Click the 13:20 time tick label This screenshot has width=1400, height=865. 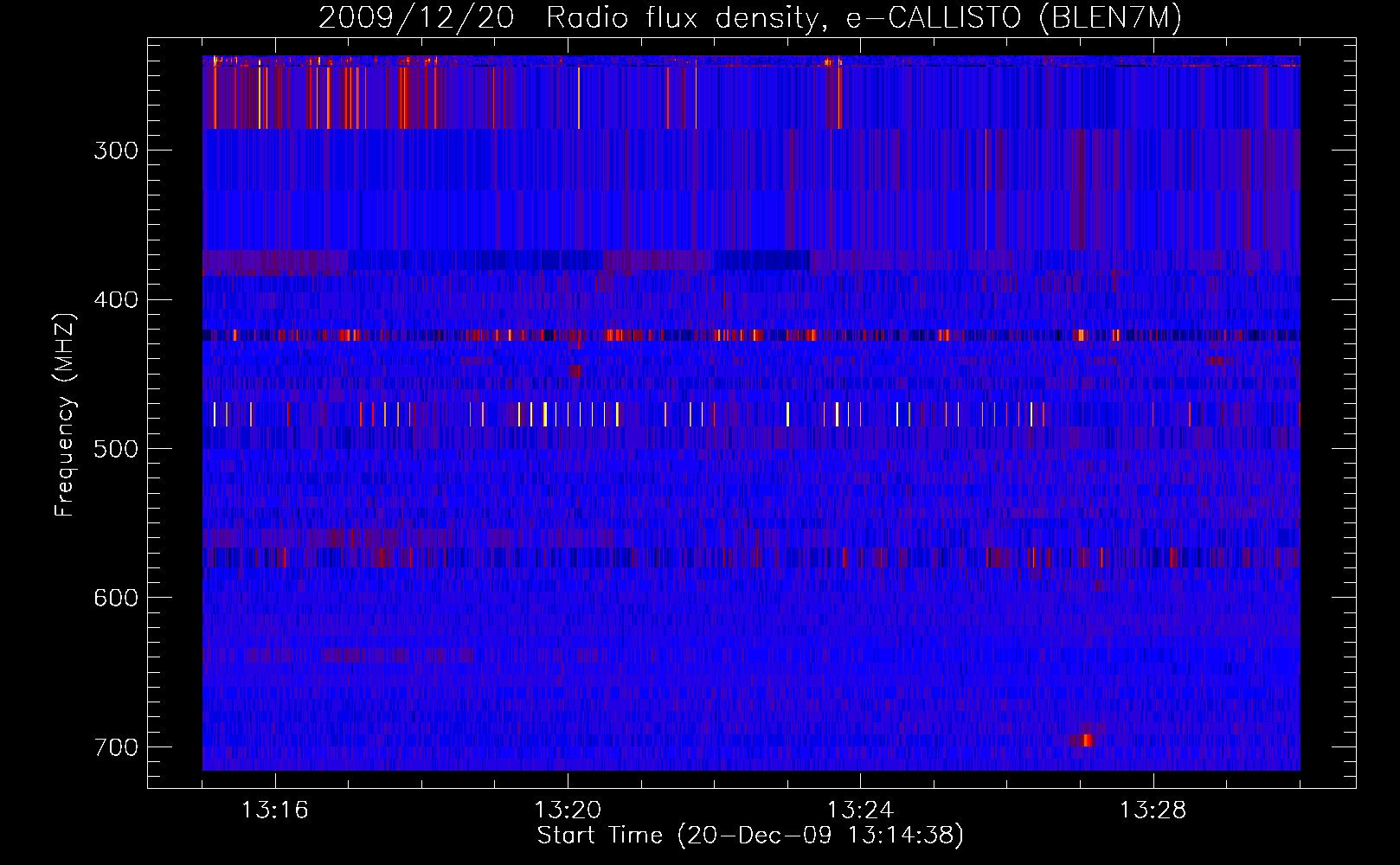(x=568, y=811)
